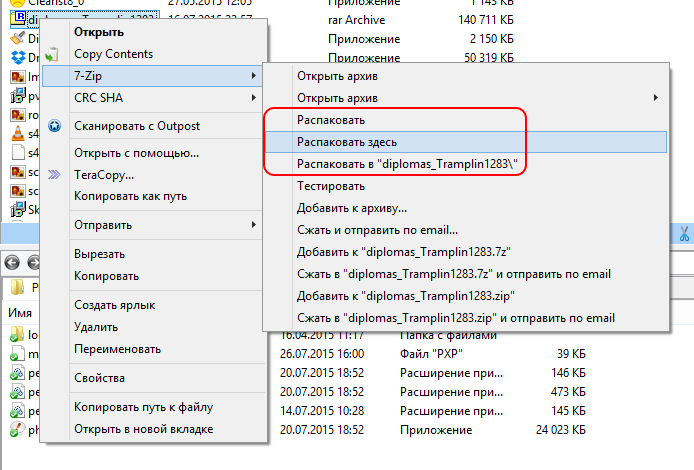The height and width of the screenshot is (470, 694).
Task: Select the rar archive file icon
Action: click(19, 19)
